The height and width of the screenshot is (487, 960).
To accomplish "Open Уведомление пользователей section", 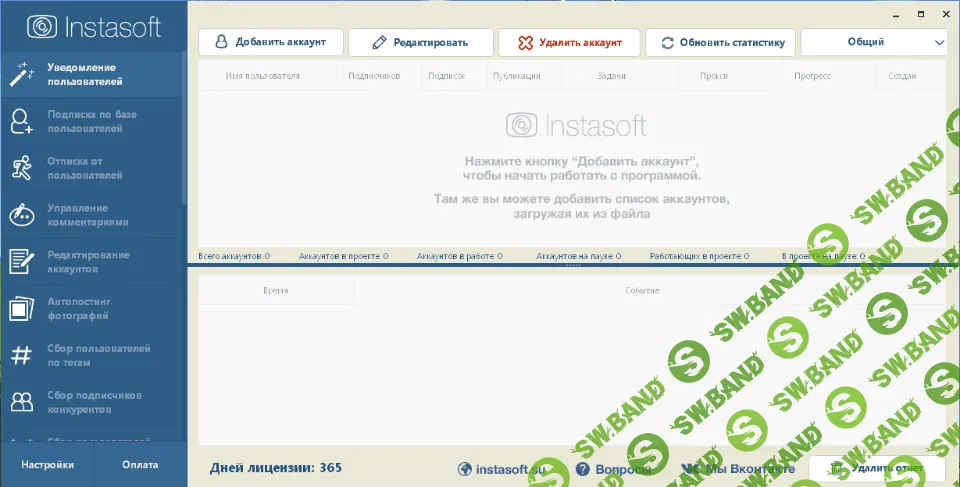I will 92,75.
